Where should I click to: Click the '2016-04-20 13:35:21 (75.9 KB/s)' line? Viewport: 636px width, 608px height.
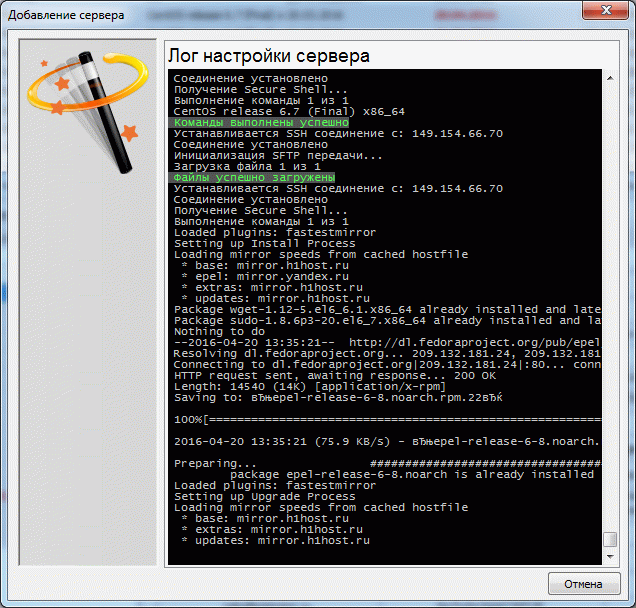pyautogui.click(x=387, y=441)
